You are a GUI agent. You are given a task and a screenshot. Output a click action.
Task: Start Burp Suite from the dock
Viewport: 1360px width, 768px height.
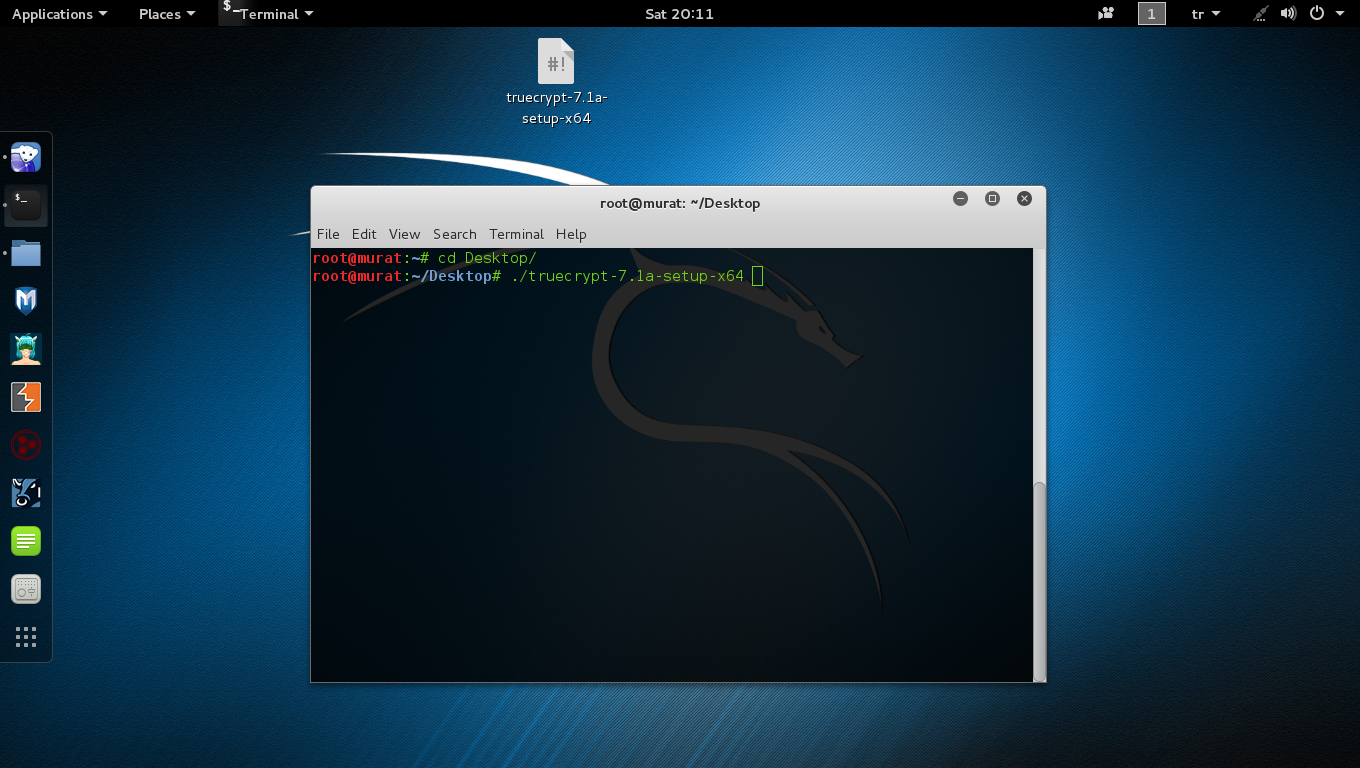(26, 397)
